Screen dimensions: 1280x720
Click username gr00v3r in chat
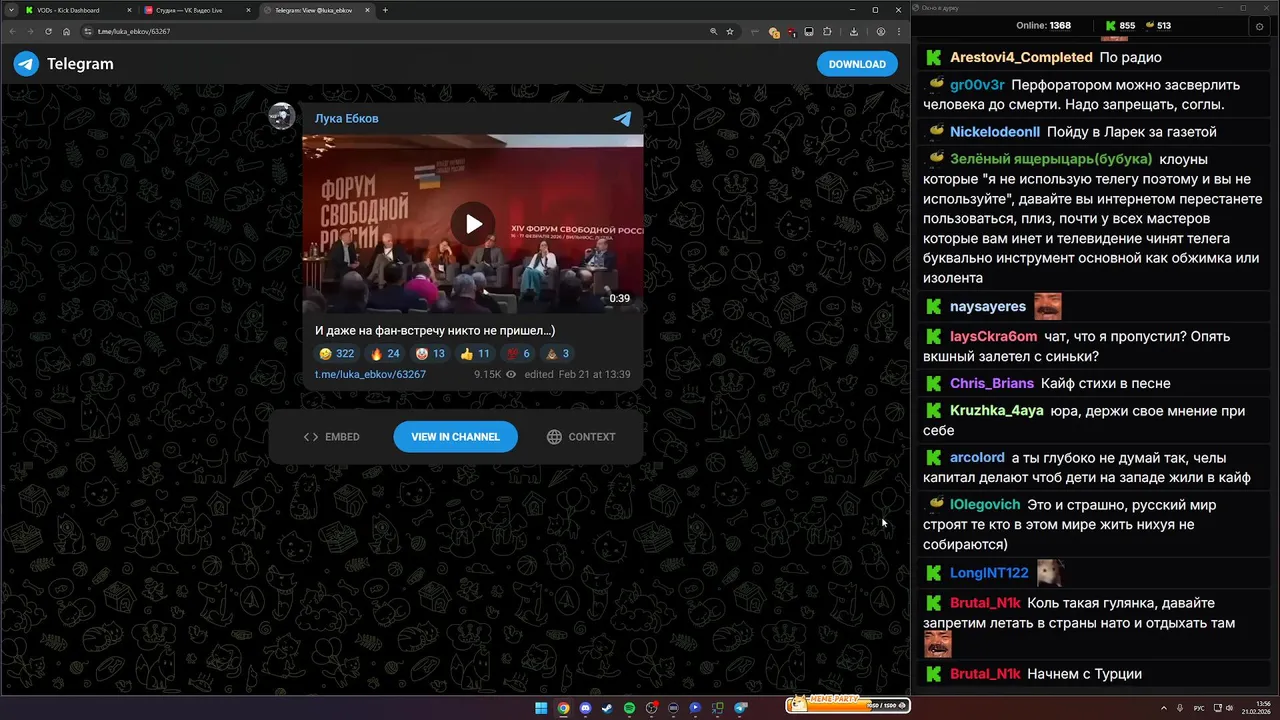pyautogui.click(x=977, y=85)
